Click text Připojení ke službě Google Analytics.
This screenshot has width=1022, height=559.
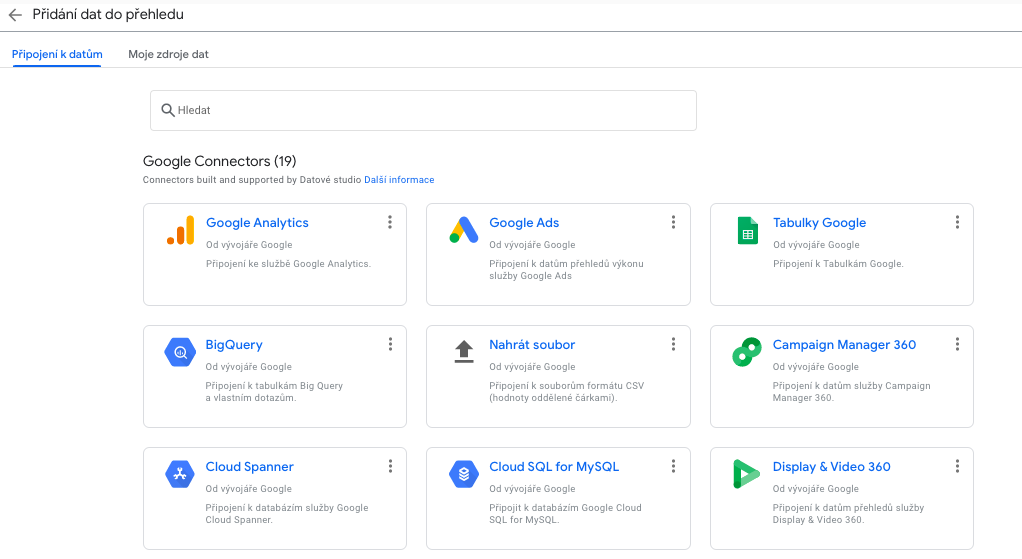coord(288,264)
